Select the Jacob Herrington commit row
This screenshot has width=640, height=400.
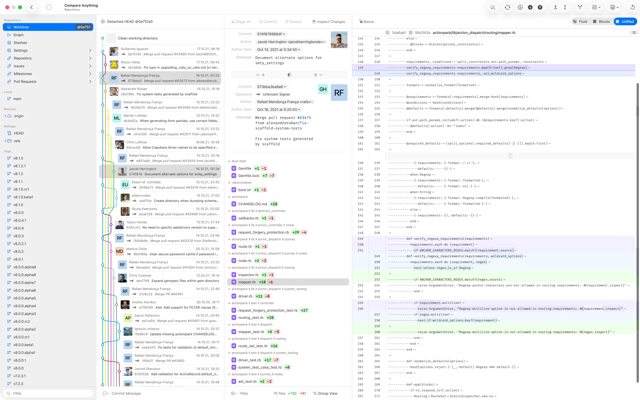[x=160, y=171]
